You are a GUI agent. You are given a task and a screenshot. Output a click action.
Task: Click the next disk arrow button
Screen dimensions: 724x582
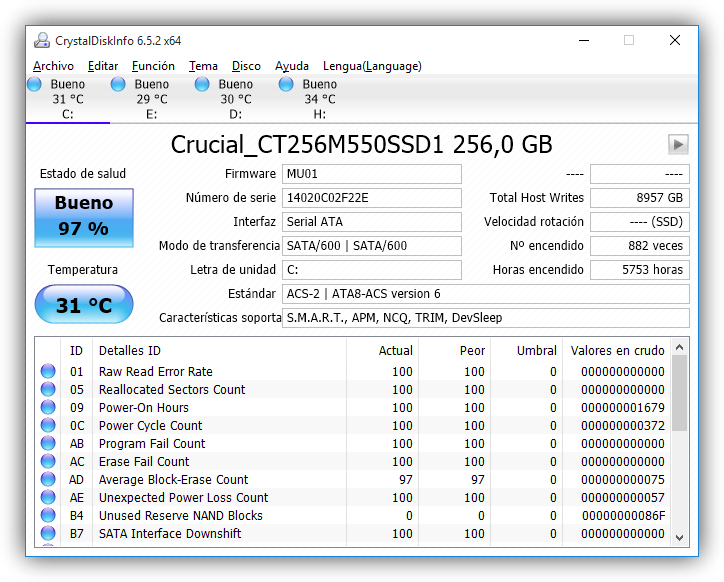tap(678, 145)
